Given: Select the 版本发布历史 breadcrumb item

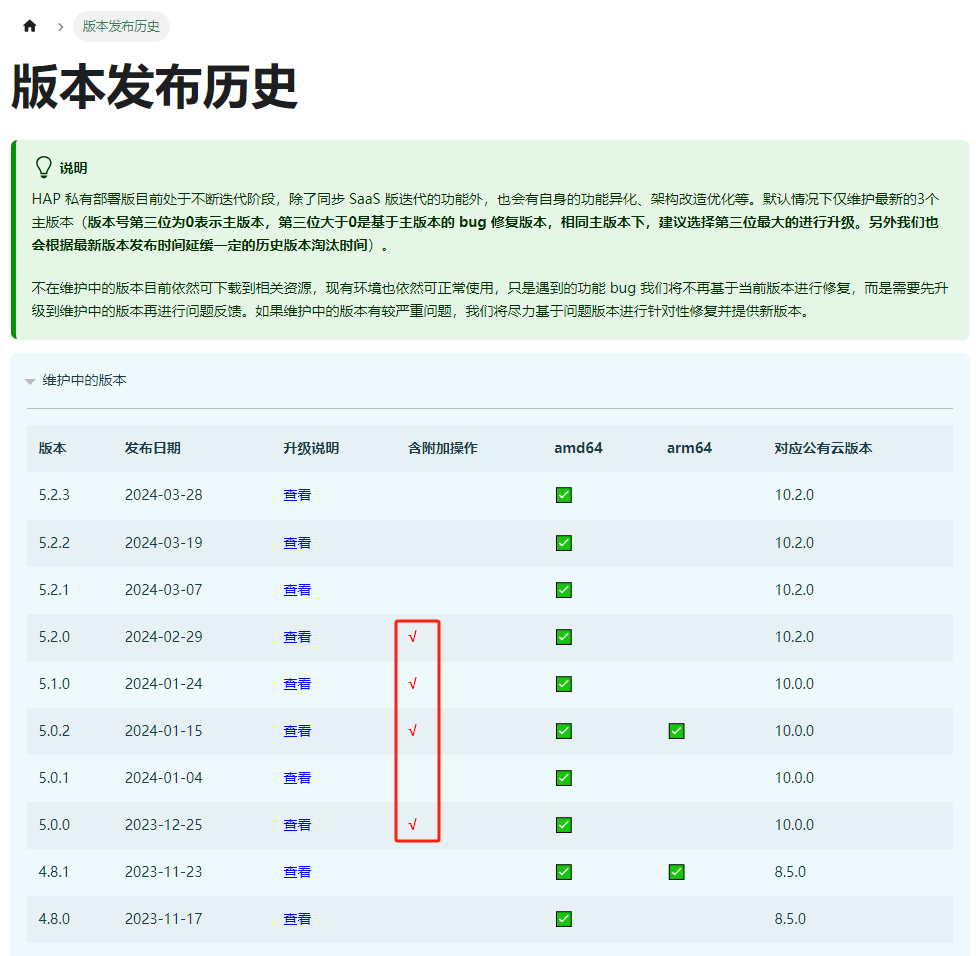Looking at the screenshot, I should 121,26.
